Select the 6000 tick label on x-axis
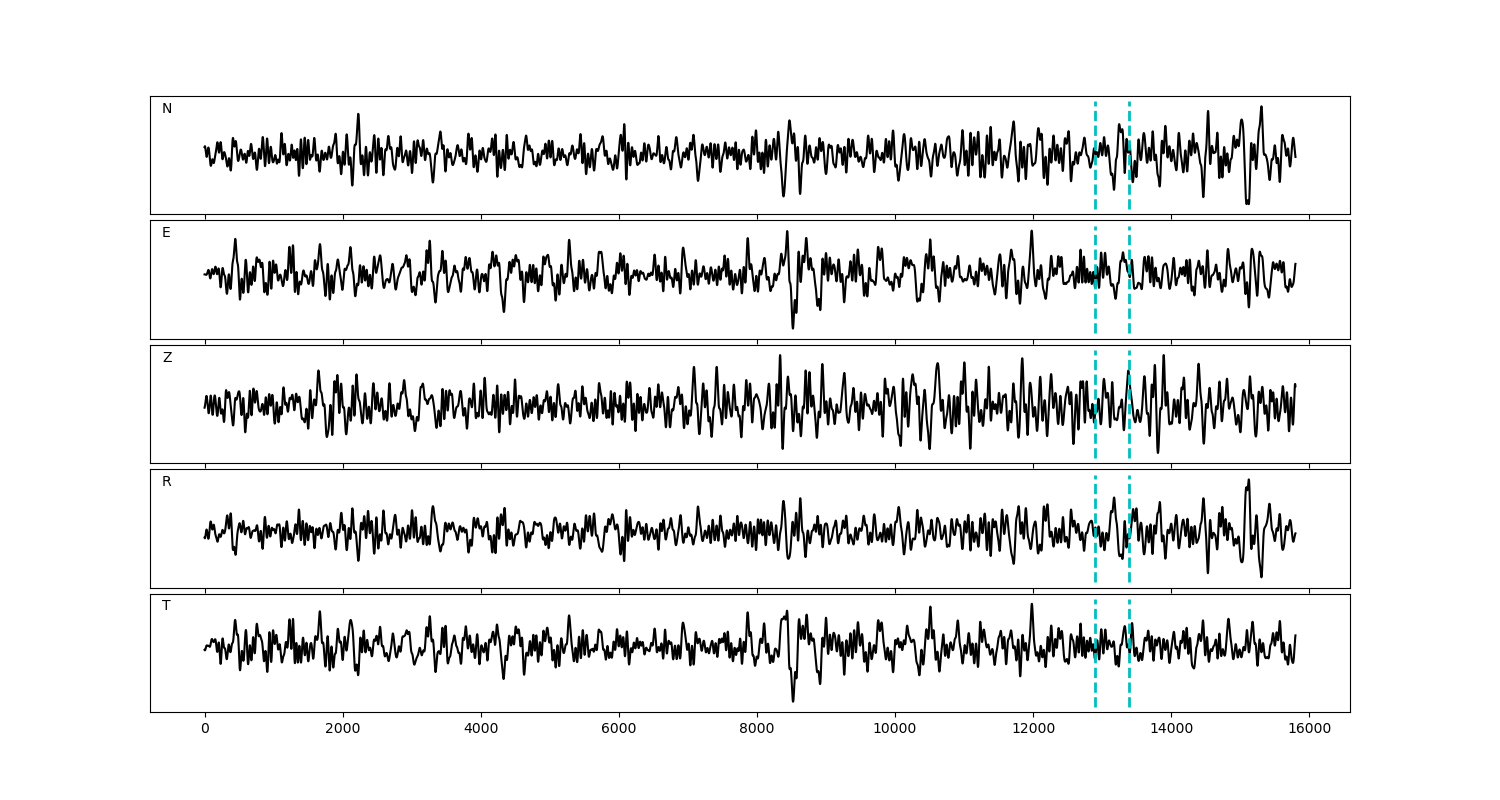This screenshot has width=1500, height=800. click(x=619, y=730)
